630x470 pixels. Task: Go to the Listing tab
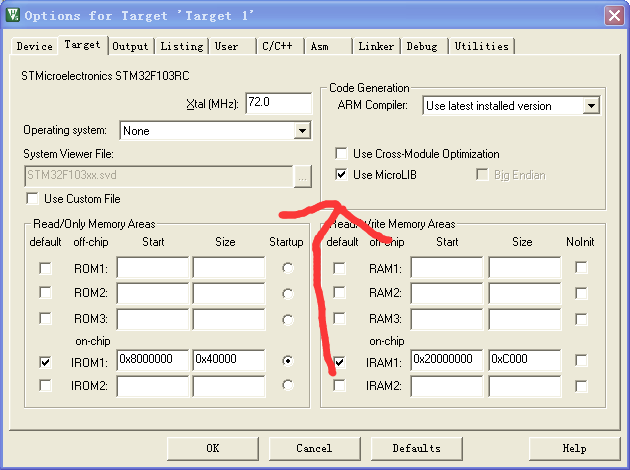[x=182, y=47]
